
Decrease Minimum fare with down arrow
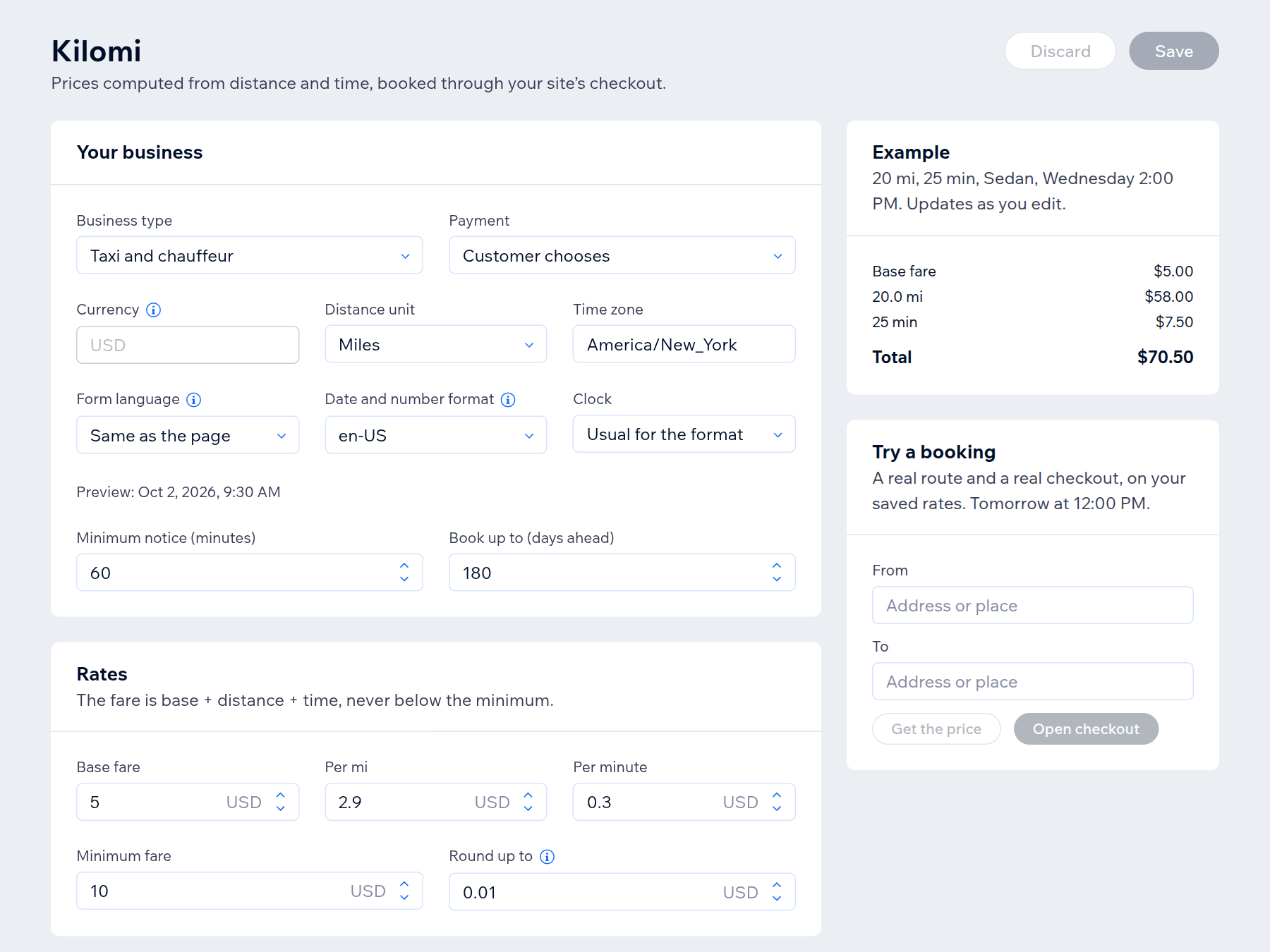[404, 897]
